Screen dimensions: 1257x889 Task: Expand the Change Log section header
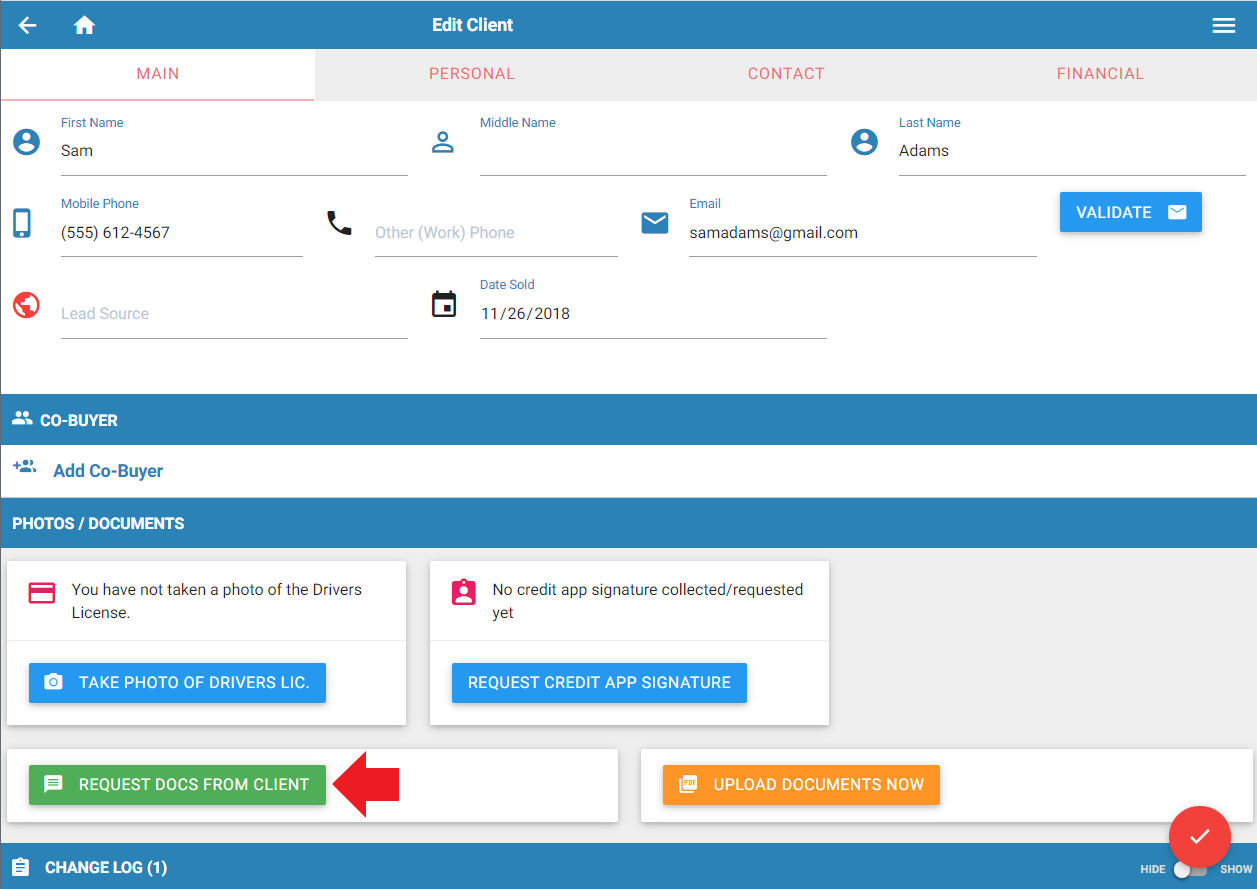[x=106, y=867]
